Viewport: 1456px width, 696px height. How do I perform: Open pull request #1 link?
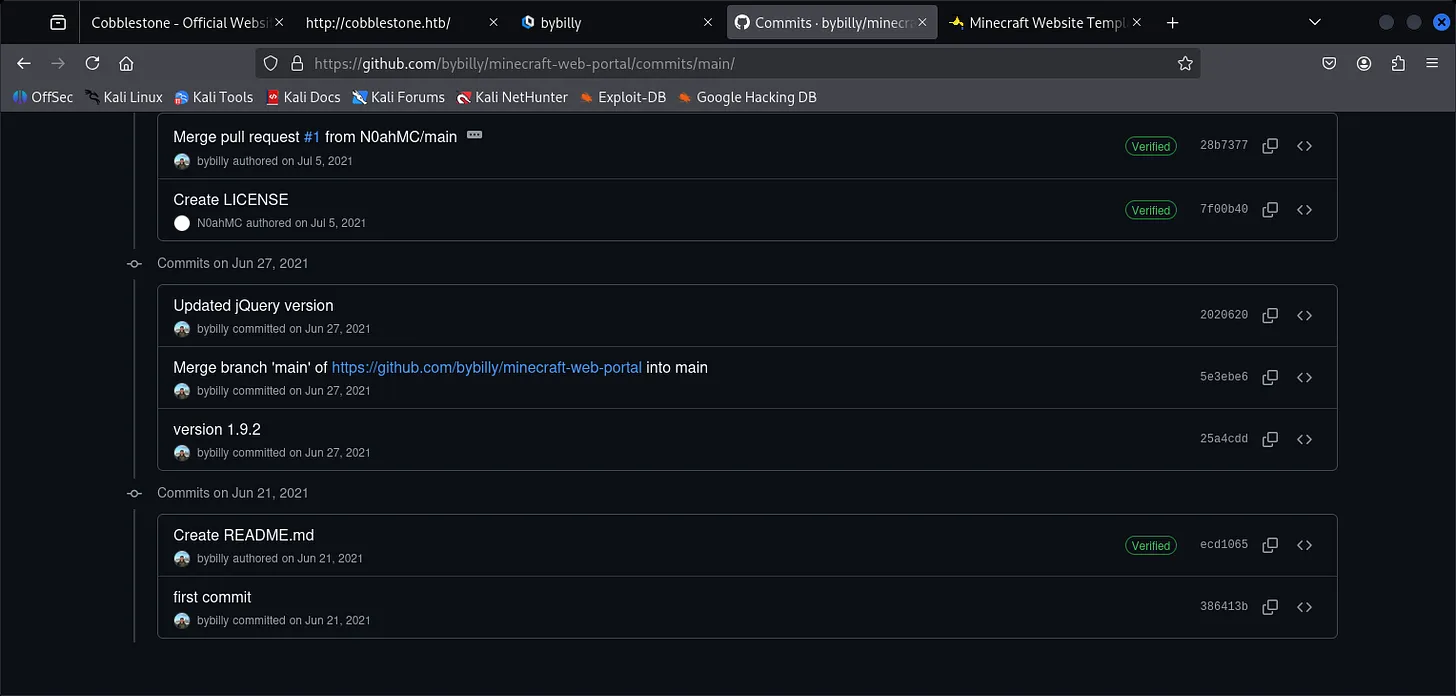point(312,137)
